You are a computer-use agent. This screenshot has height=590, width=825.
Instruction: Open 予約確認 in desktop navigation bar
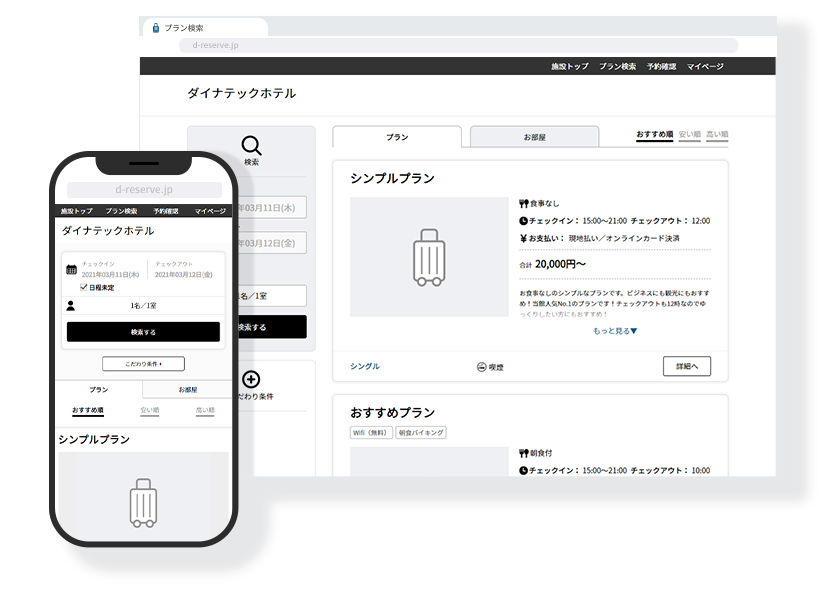click(661, 66)
